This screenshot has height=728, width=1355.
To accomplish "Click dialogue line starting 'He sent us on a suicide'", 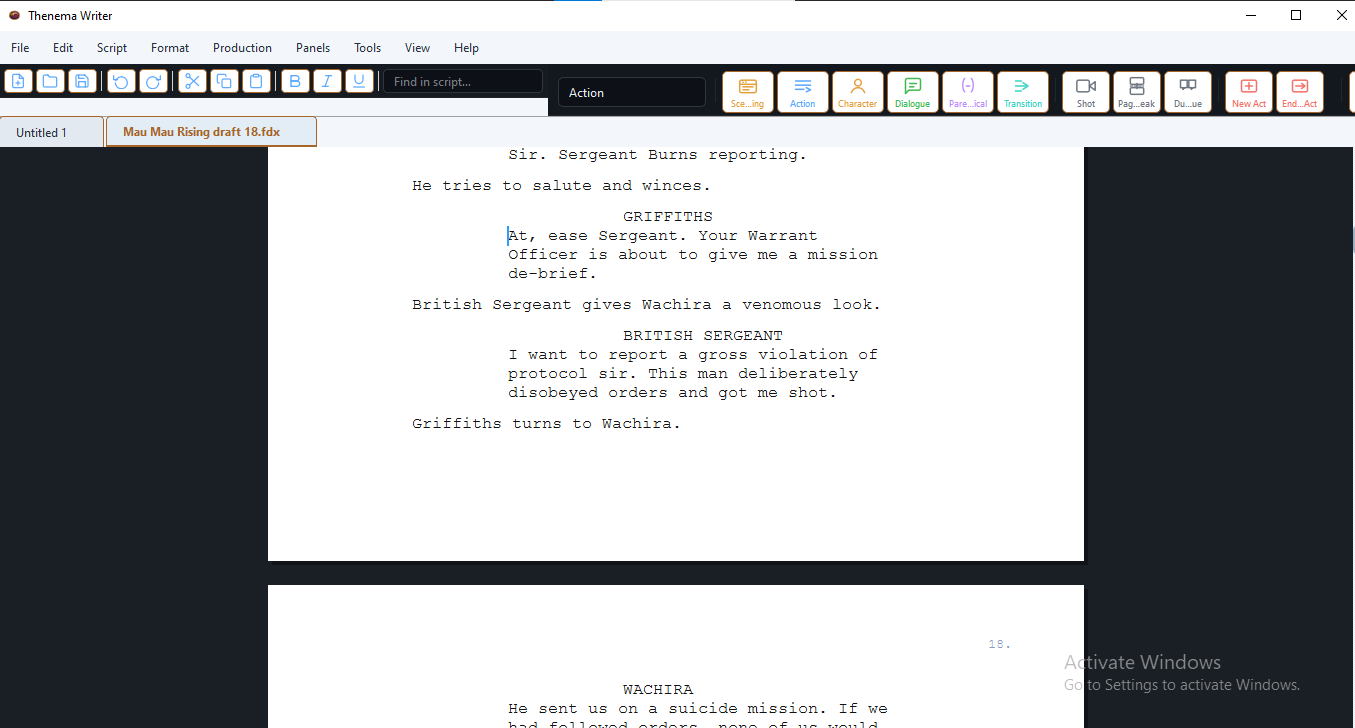I will point(698,709).
